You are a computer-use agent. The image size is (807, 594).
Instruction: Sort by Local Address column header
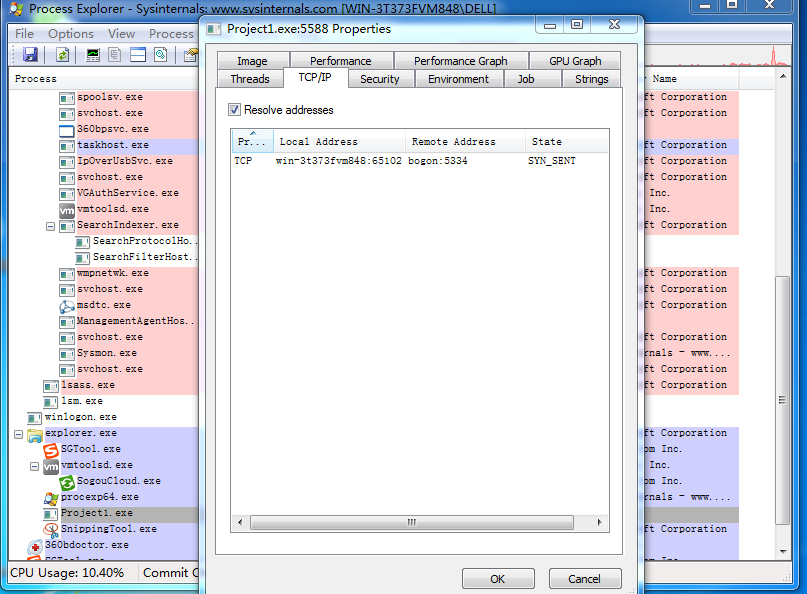[x=339, y=142]
